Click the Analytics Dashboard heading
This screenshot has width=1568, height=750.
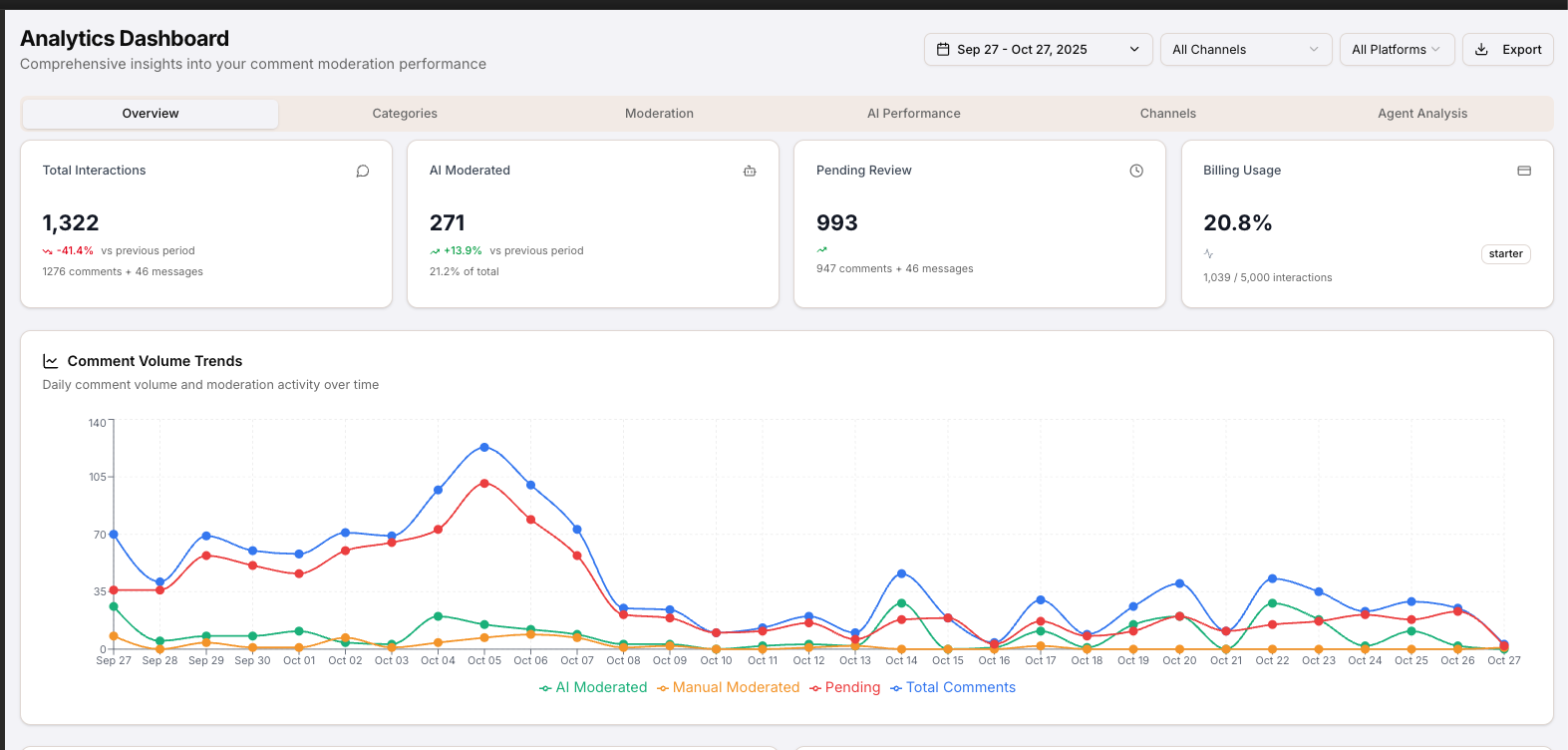(125, 39)
